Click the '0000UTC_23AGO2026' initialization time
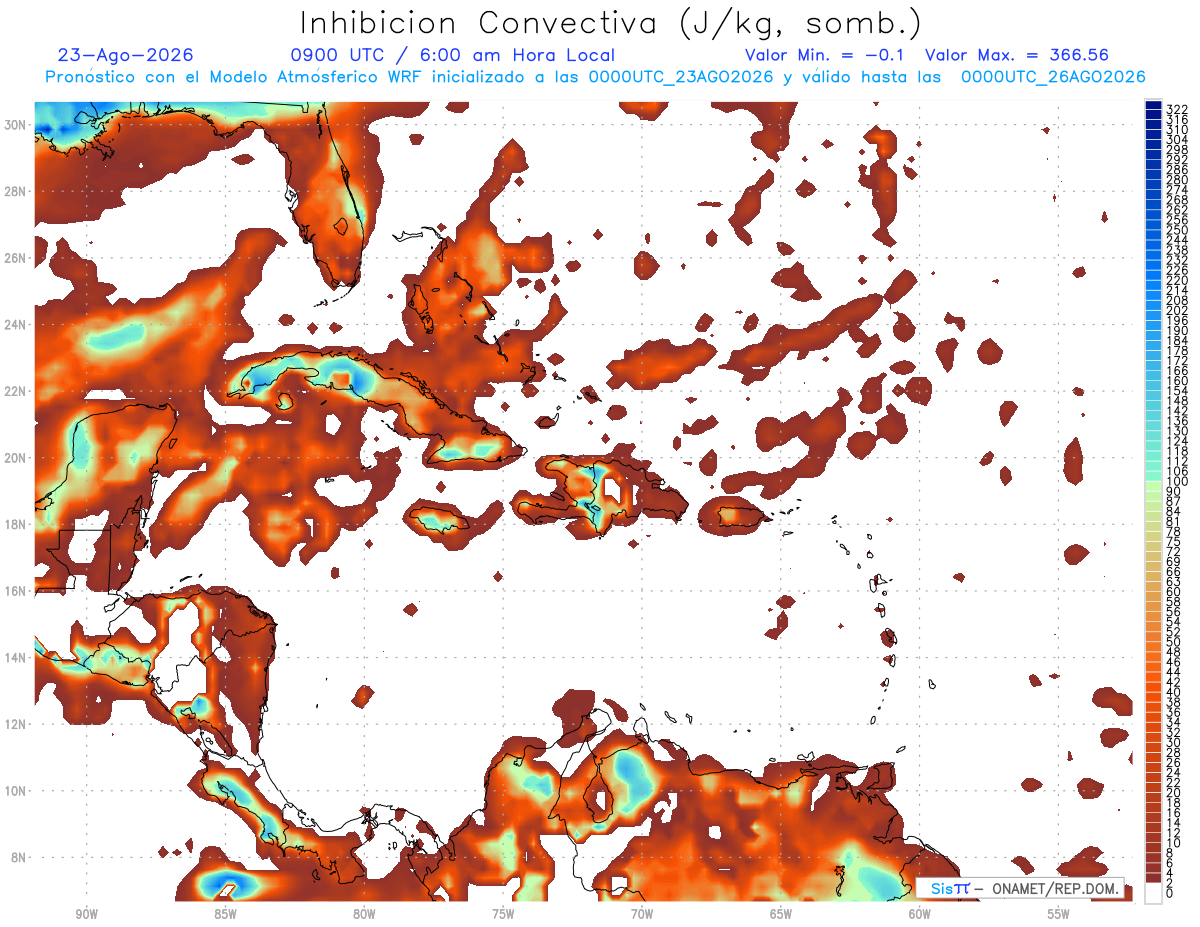This screenshot has height=927, width=1200. tap(681, 77)
